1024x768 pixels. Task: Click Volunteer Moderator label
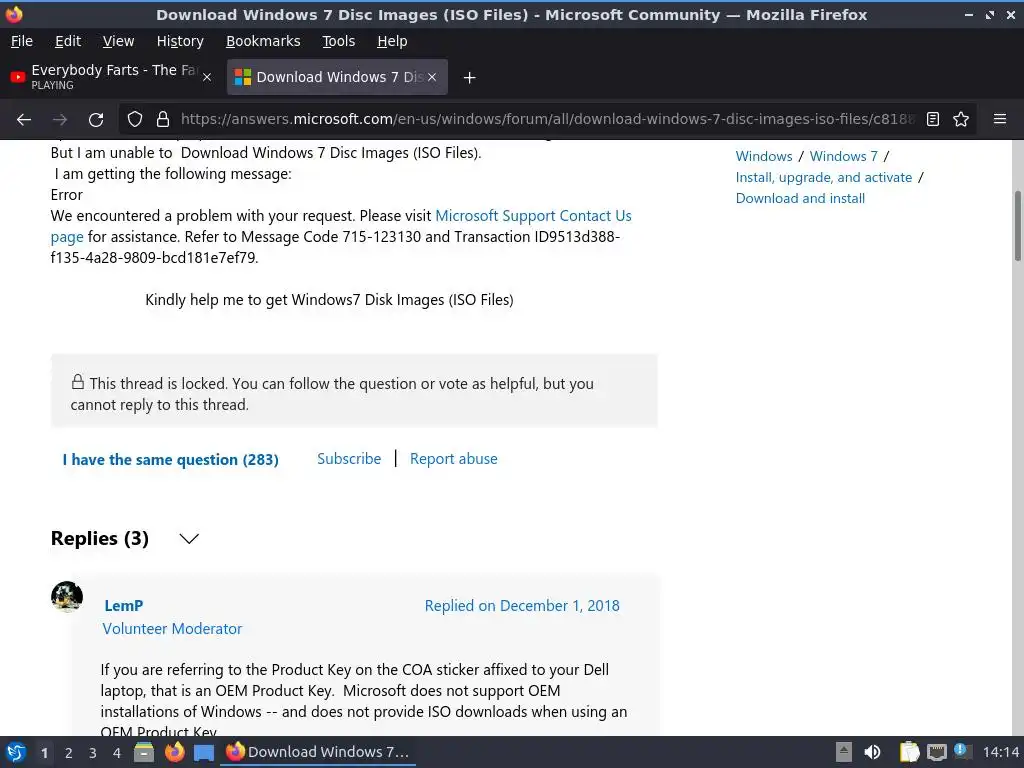coord(172,629)
